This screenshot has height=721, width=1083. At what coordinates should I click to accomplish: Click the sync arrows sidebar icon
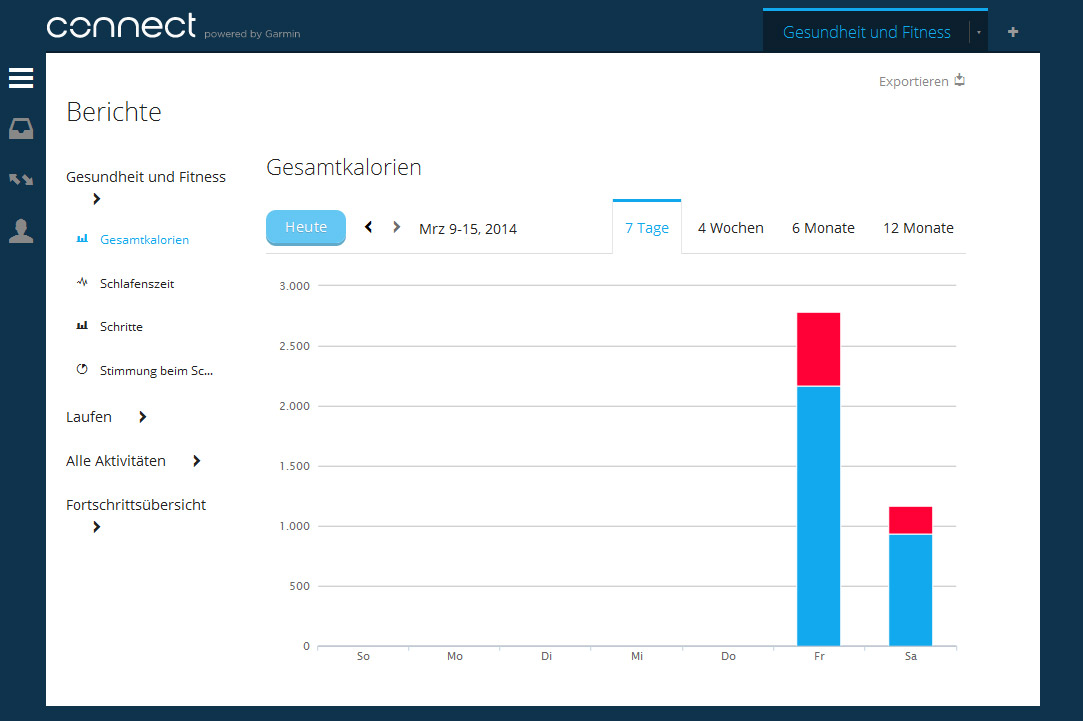[x=21, y=180]
